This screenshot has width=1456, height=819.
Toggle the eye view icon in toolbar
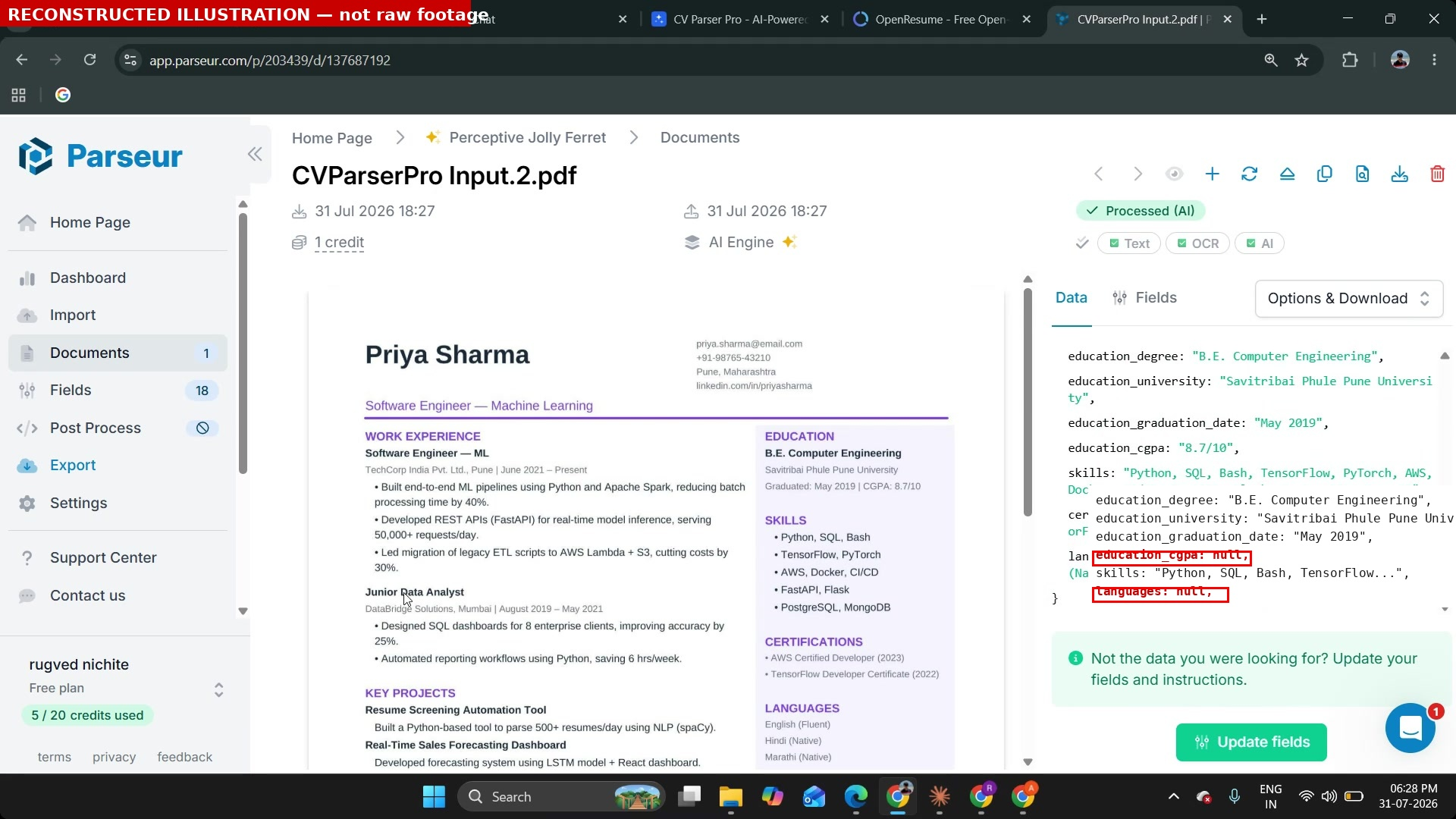click(1175, 174)
